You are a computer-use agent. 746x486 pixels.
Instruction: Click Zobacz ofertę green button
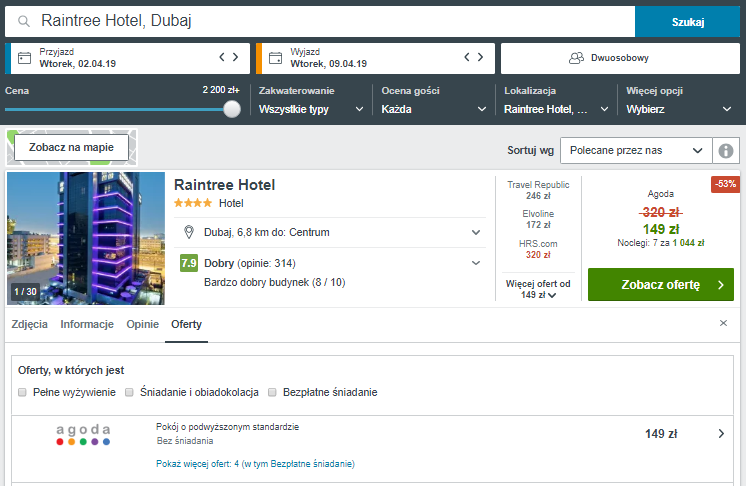click(x=661, y=284)
